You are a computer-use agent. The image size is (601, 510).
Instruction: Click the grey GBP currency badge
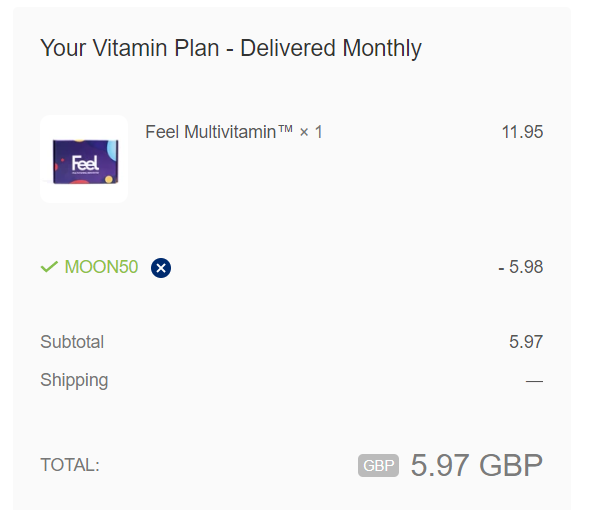click(378, 466)
